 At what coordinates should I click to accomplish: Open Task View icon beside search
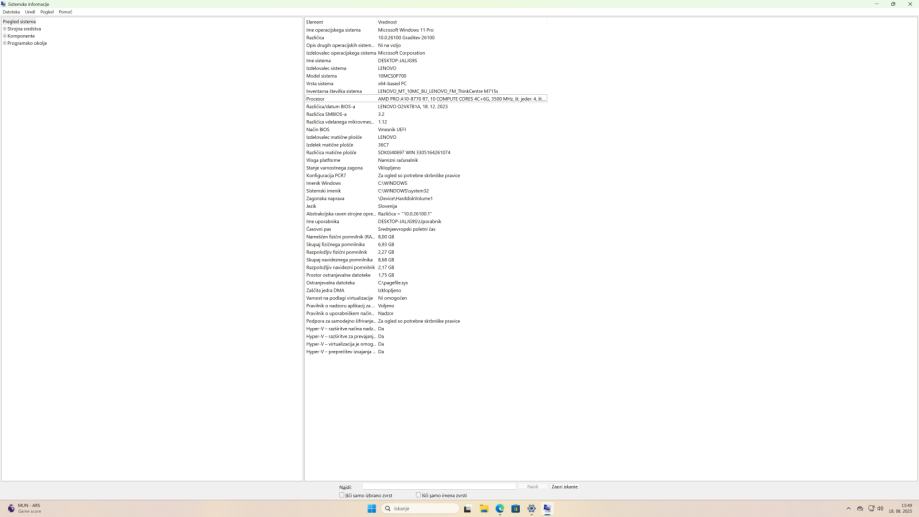point(467,508)
